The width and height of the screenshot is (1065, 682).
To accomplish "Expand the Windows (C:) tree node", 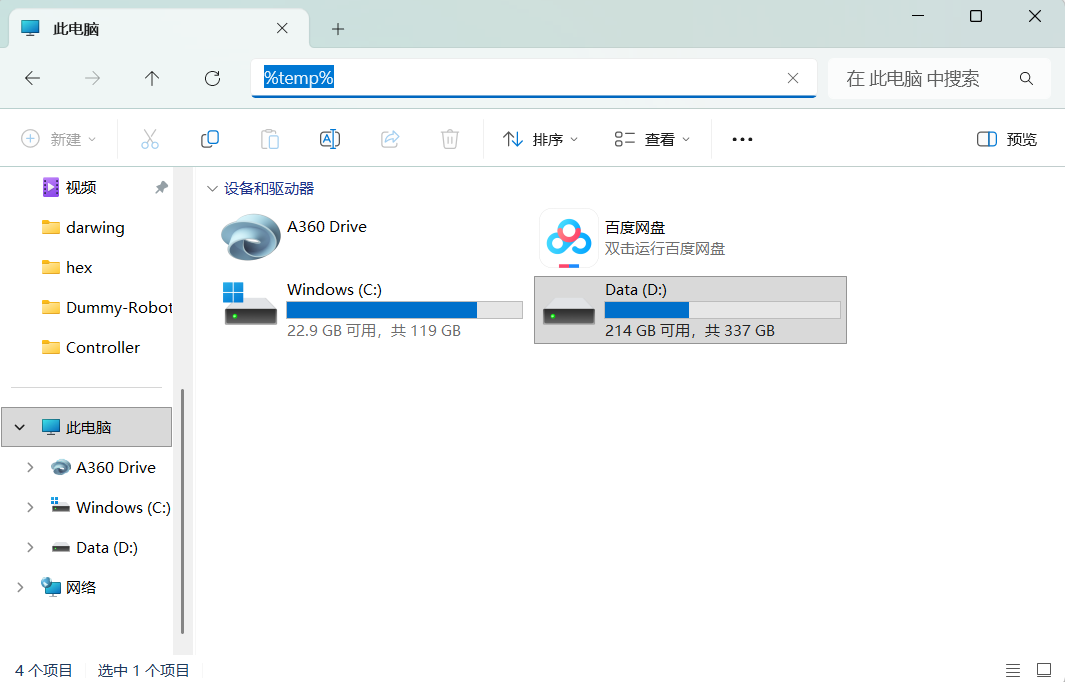I will [x=29, y=507].
